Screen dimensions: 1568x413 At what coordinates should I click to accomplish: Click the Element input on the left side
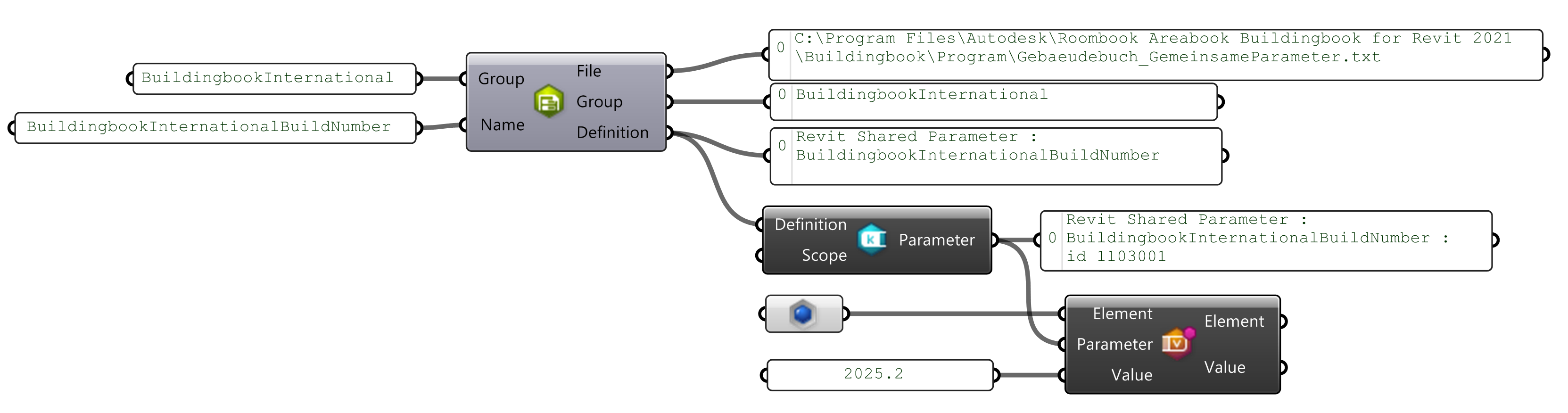pyautogui.click(x=1122, y=314)
